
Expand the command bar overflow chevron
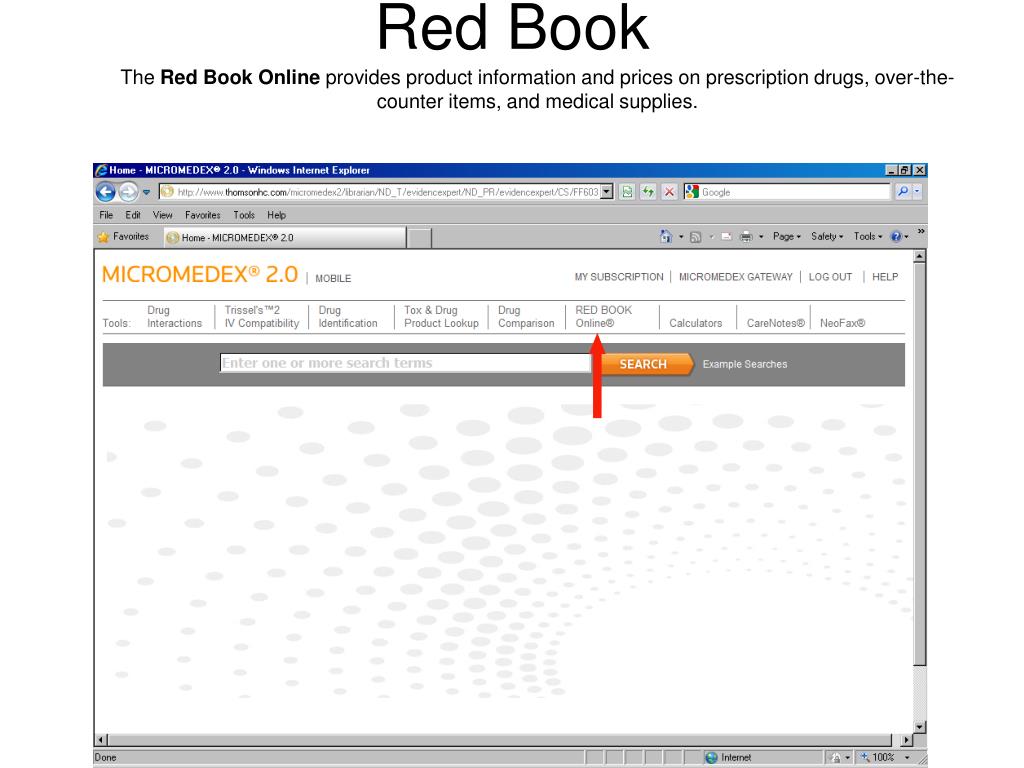(921, 232)
